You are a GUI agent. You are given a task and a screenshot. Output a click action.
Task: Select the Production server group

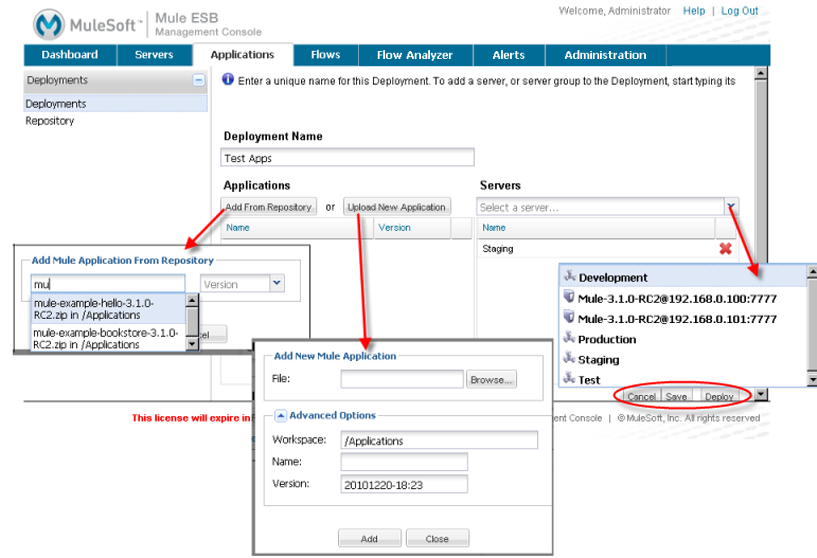coord(607,339)
